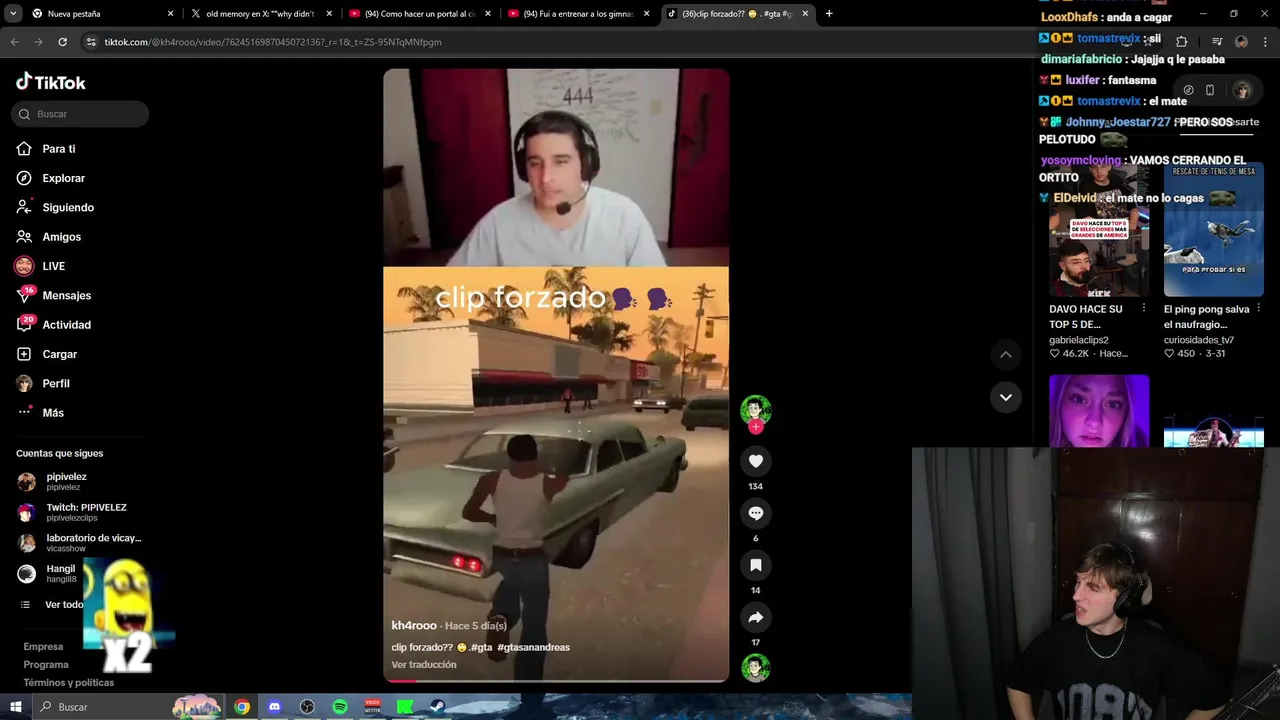The height and width of the screenshot is (720, 1280).
Task: Open laboratorio de vicay account
Action: (x=80, y=543)
